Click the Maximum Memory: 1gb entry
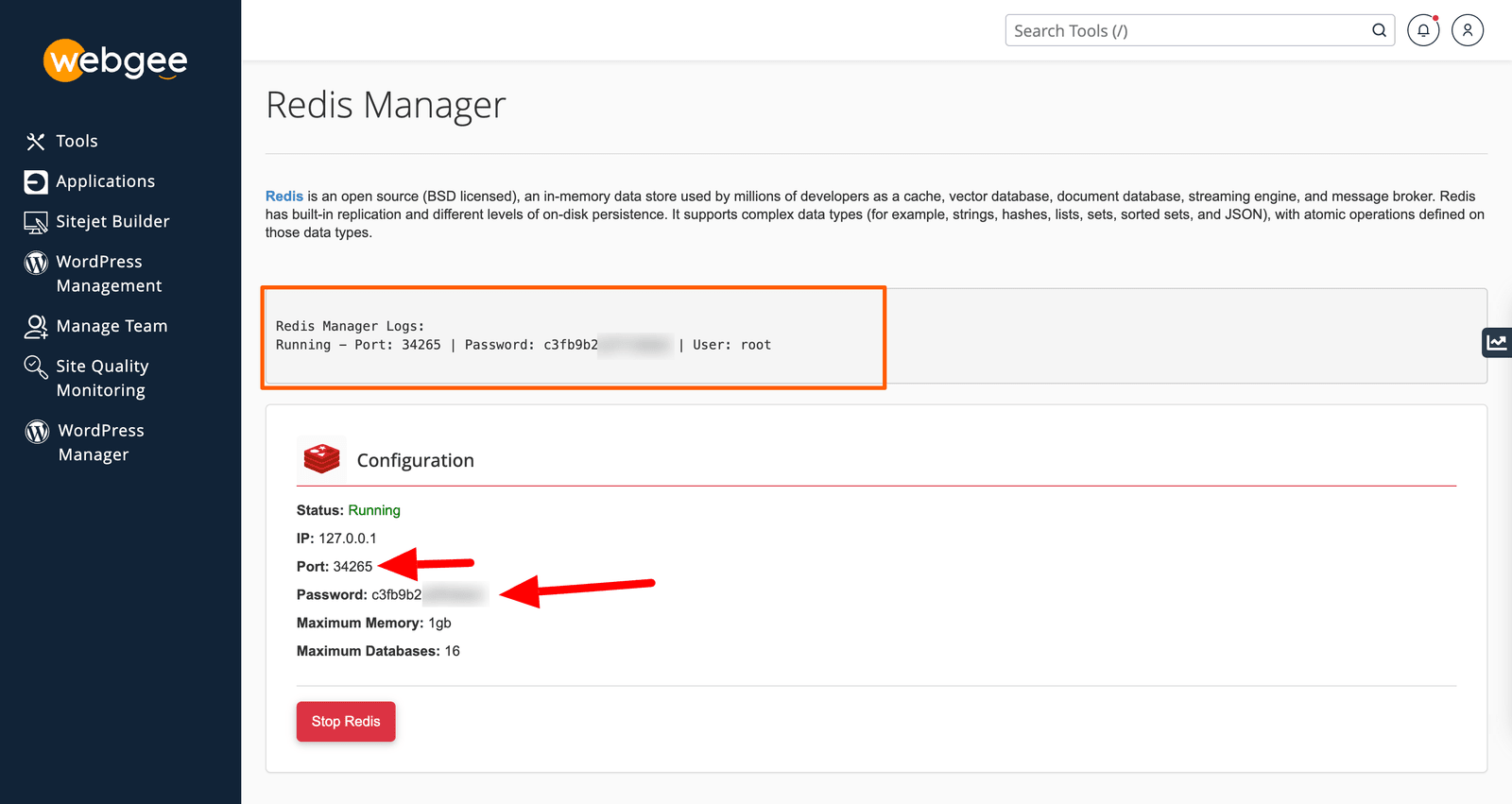Image resolution: width=1512 pixels, height=804 pixels. [x=374, y=624]
